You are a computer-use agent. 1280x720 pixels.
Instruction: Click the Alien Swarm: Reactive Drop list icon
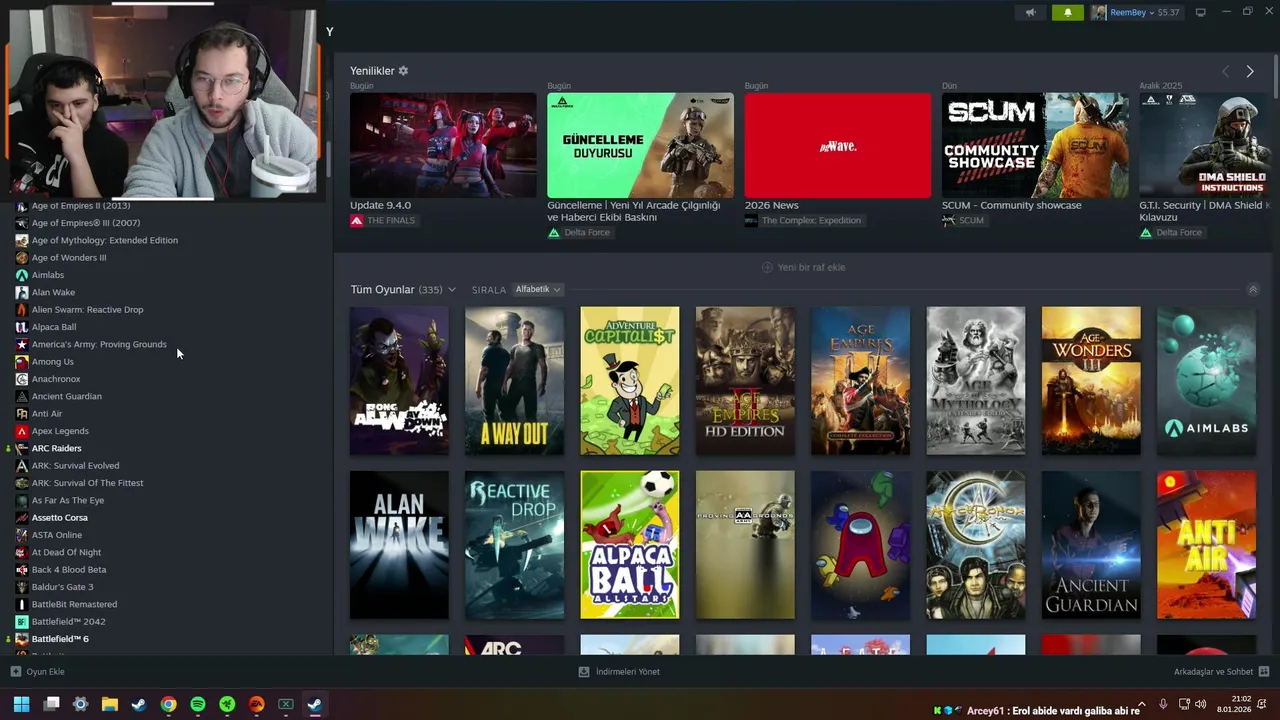click(x=22, y=310)
